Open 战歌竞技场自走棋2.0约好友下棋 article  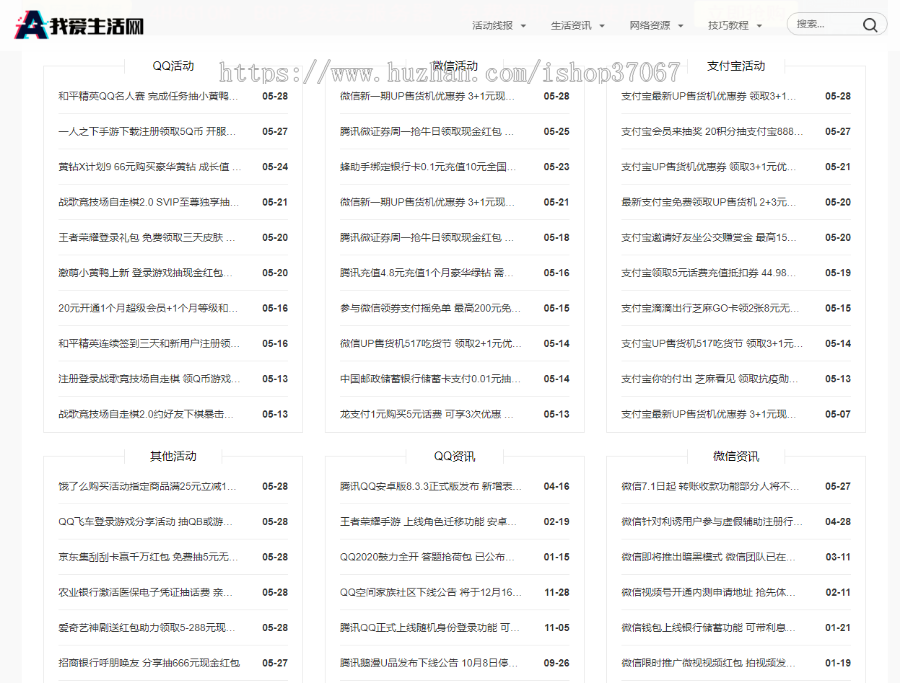coord(146,414)
